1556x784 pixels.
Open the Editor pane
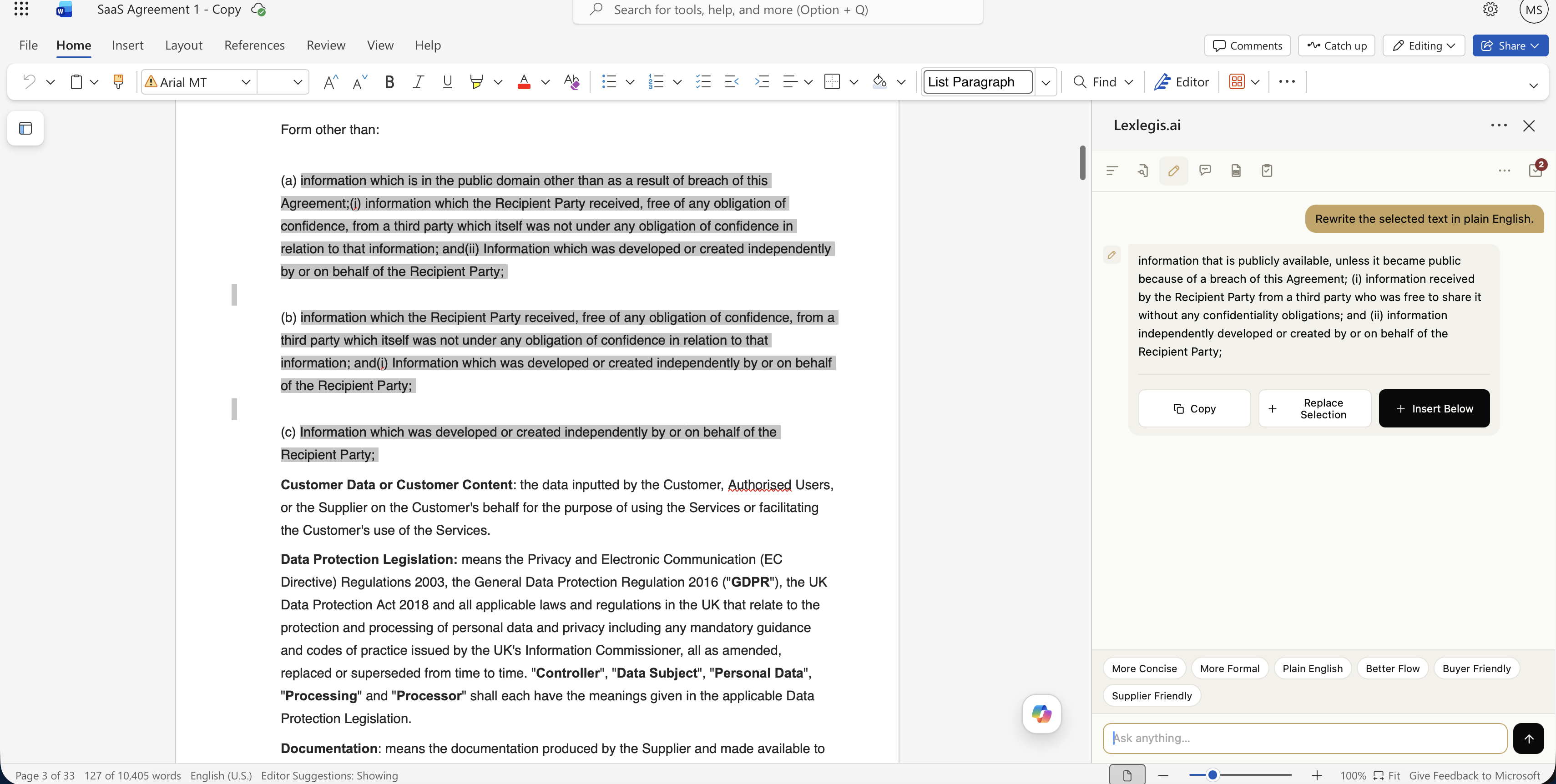pyautogui.click(x=1182, y=81)
